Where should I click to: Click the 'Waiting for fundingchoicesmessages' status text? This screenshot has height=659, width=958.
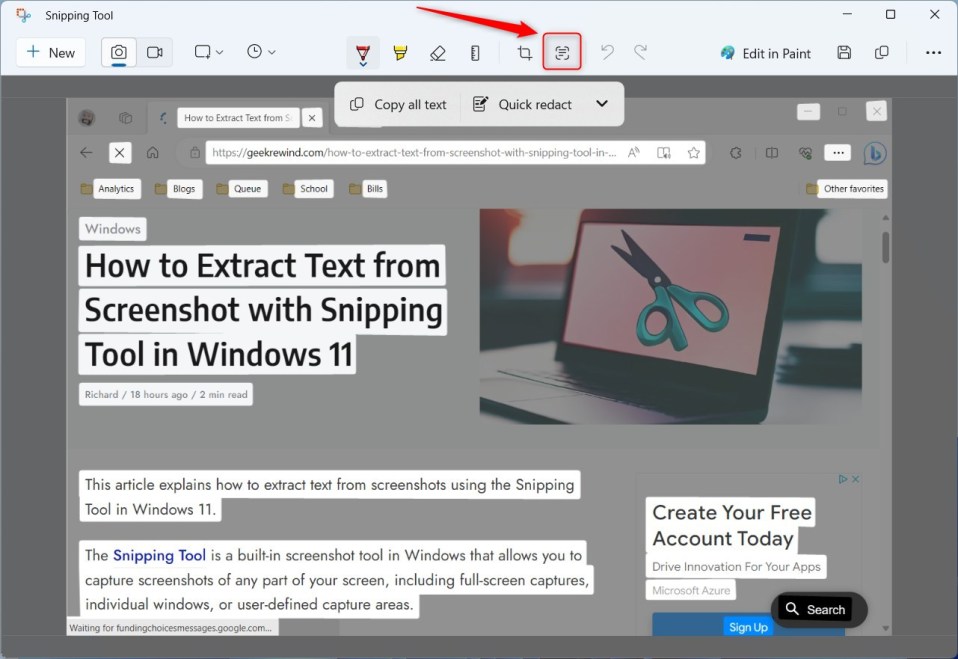click(x=170, y=628)
